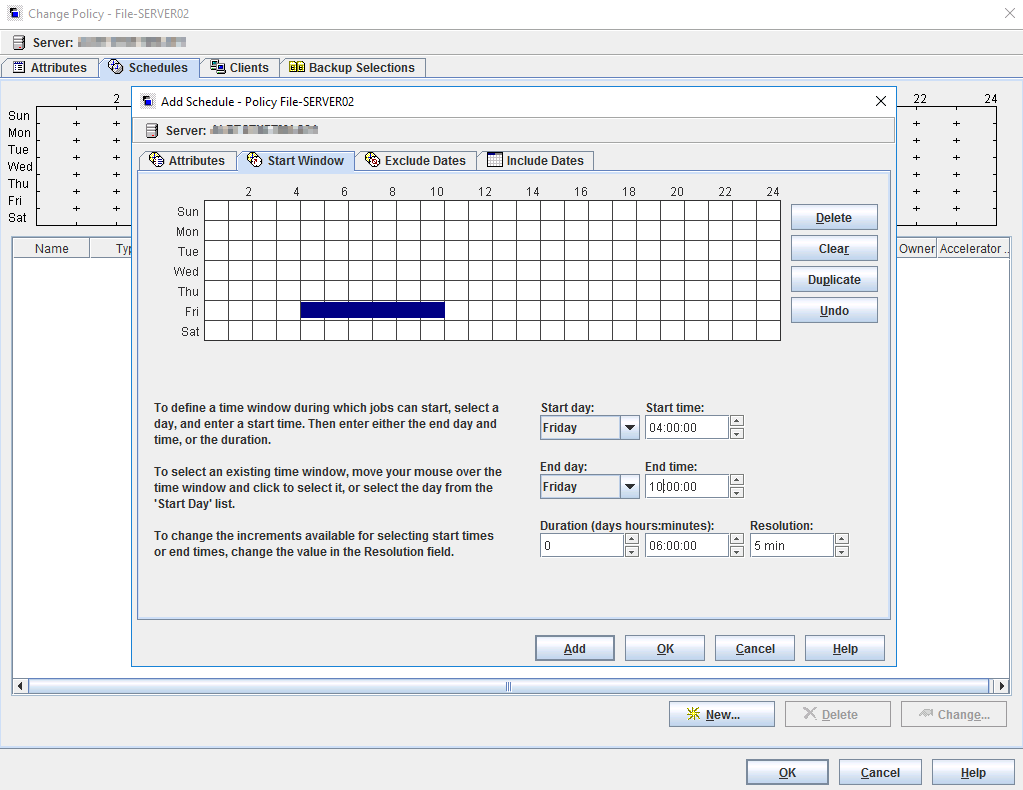Switch to the Attributes tab of Change Policy
This screenshot has height=790, width=1023.
coord(50,68)
